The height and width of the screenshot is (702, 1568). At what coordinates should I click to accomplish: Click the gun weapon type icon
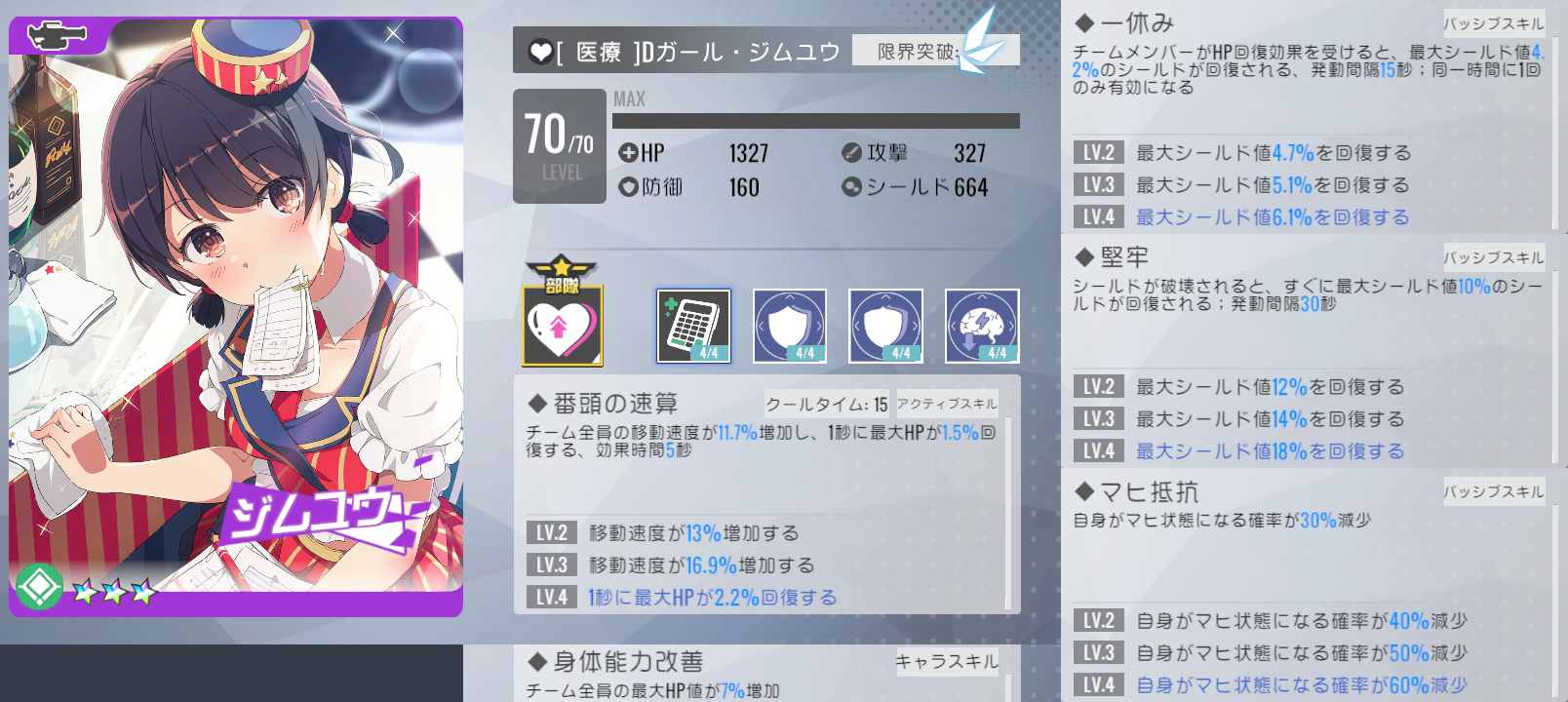(x=57, y=36)
